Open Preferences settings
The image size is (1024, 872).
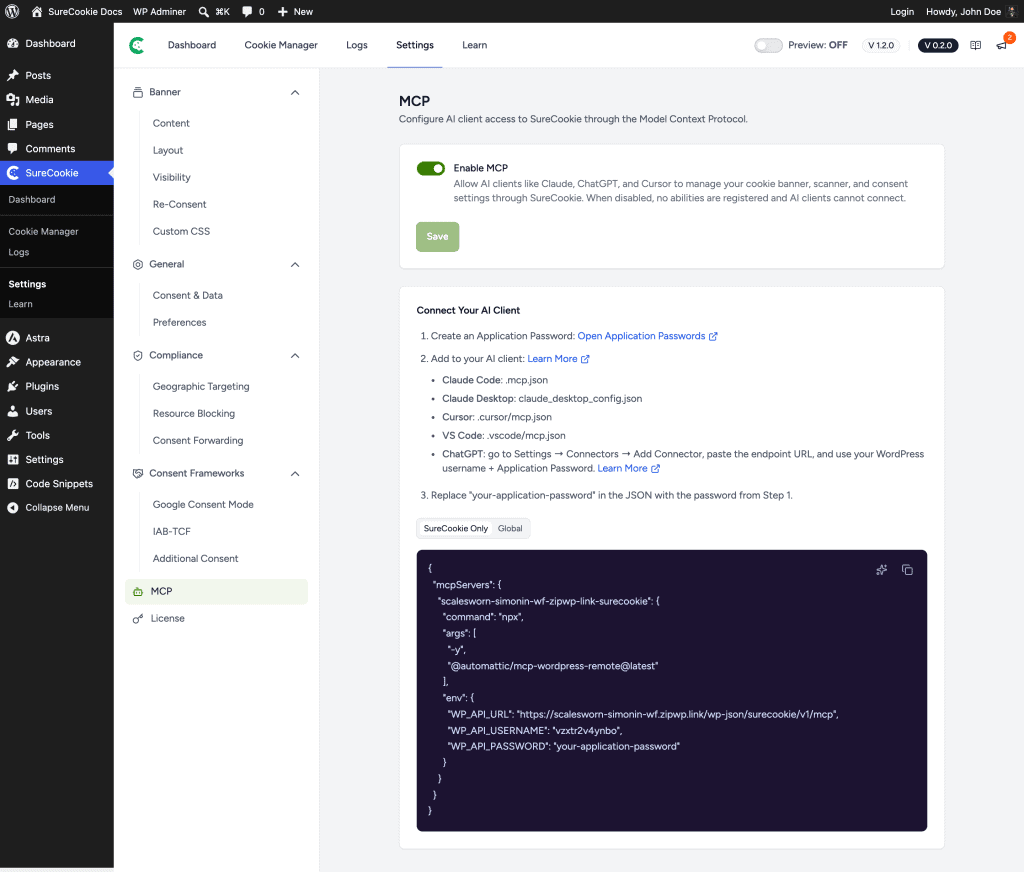pos(180,322)
